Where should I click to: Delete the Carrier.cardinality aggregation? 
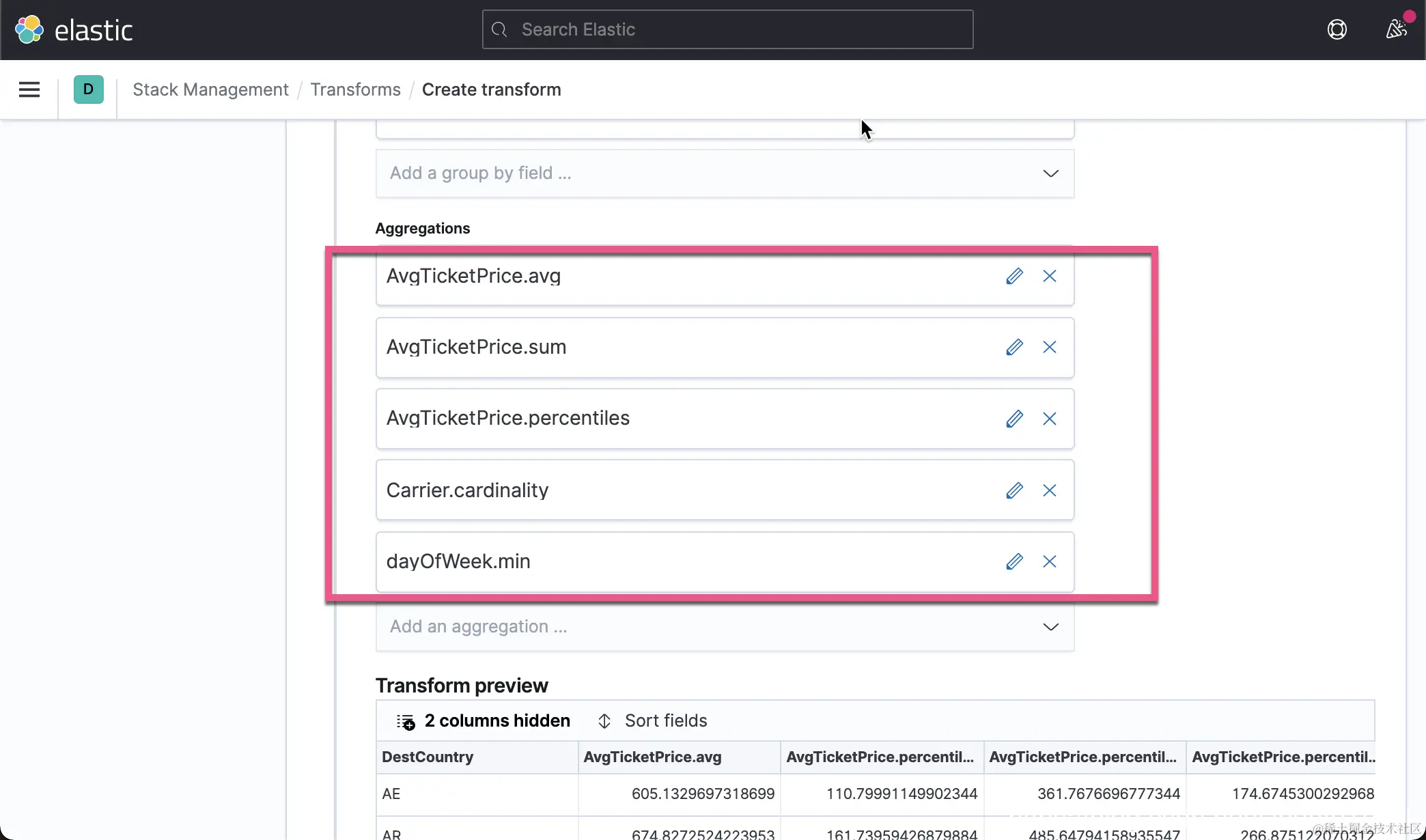point(1050,490)
